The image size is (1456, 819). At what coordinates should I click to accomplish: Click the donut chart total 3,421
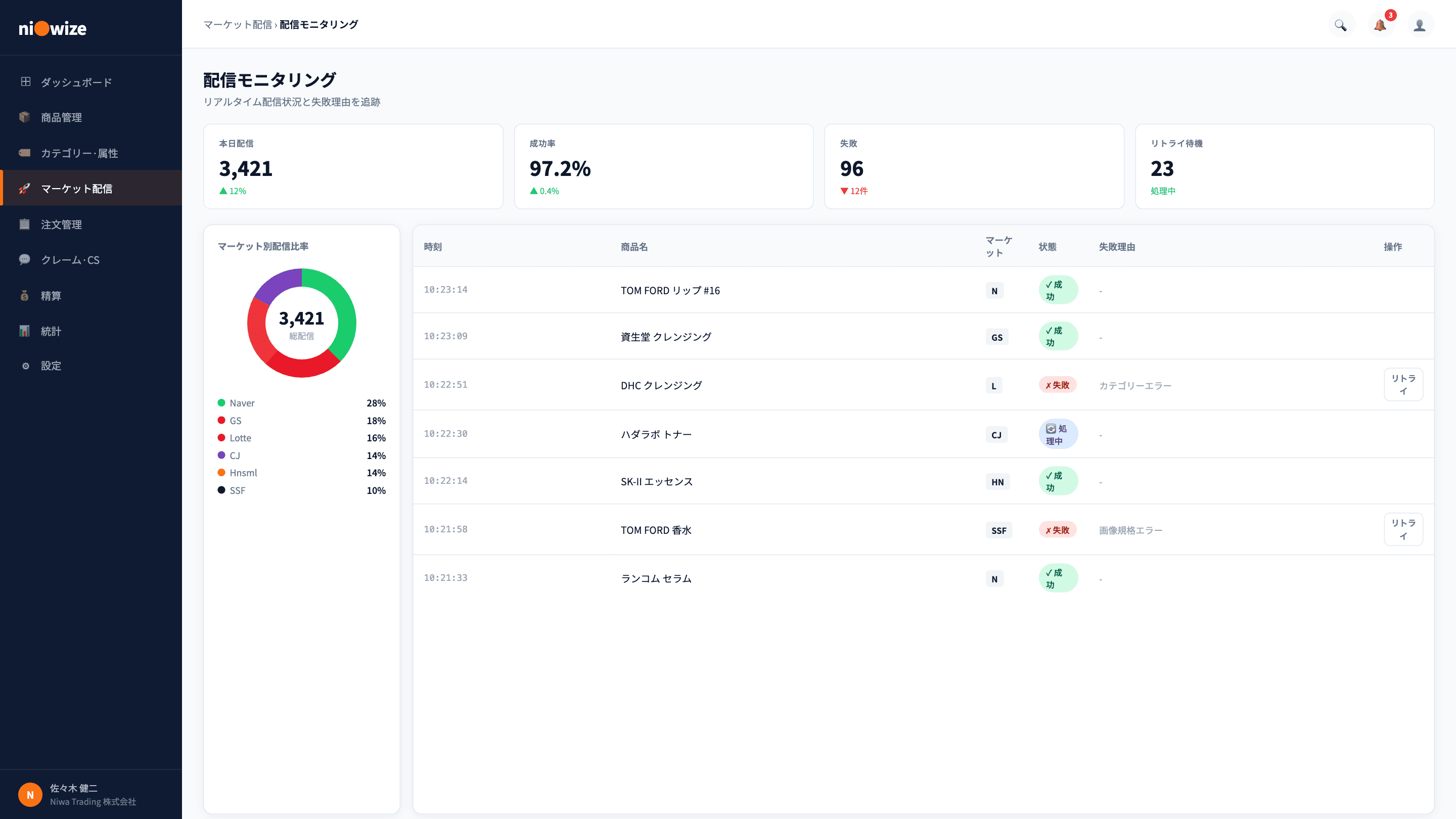pos(301,318)
